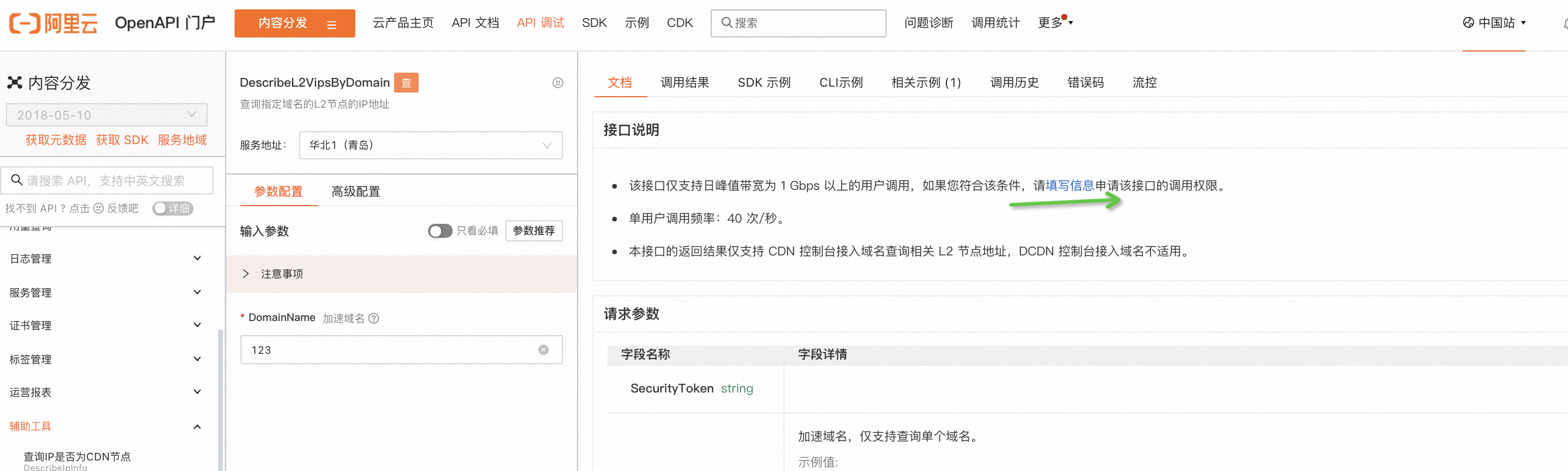Viewport: 1568px width, 471px height.
Task: Open SDK menu item
Action: pos(594,23)
